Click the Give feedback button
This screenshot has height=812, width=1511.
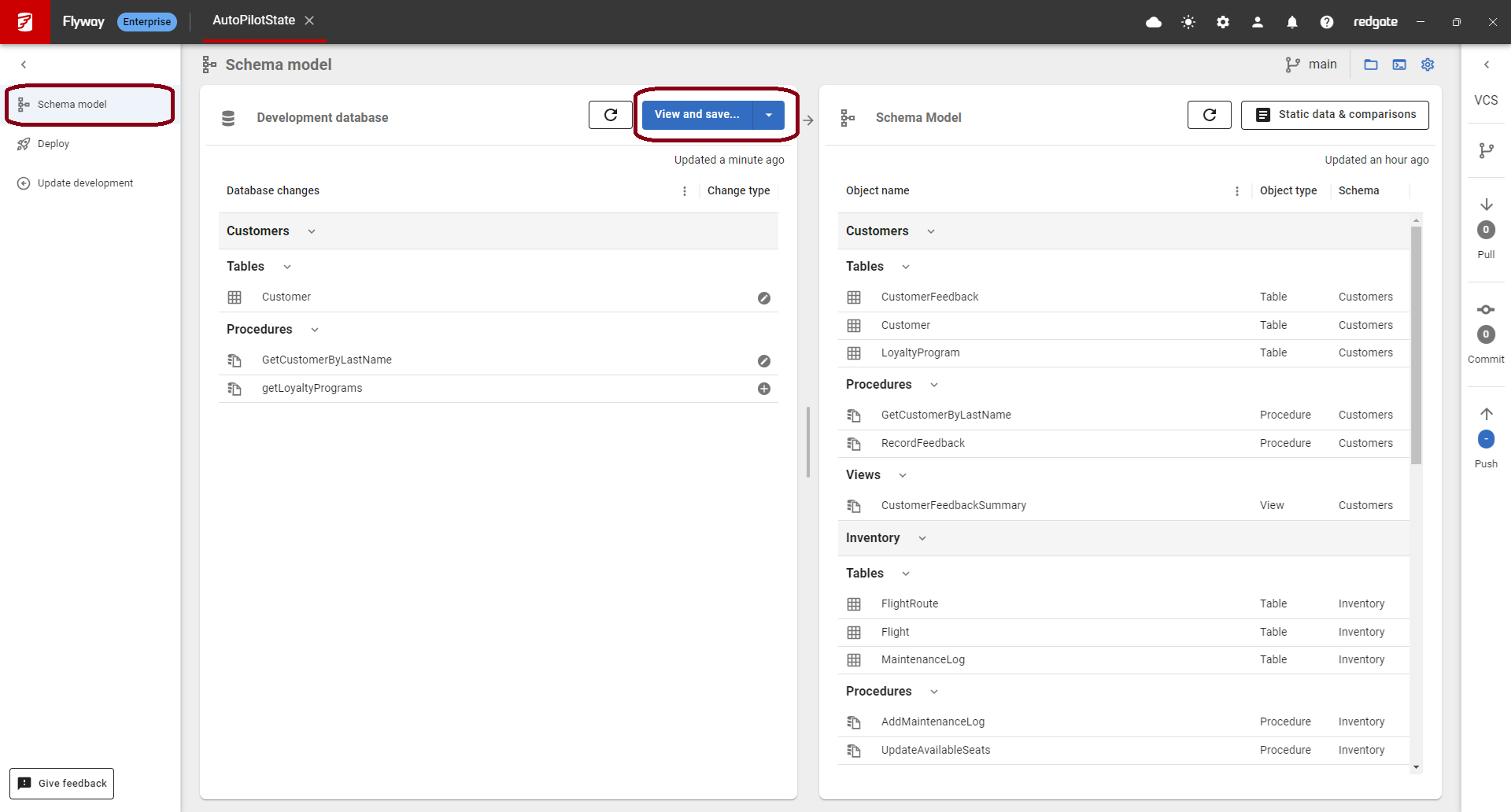(62, 784)
